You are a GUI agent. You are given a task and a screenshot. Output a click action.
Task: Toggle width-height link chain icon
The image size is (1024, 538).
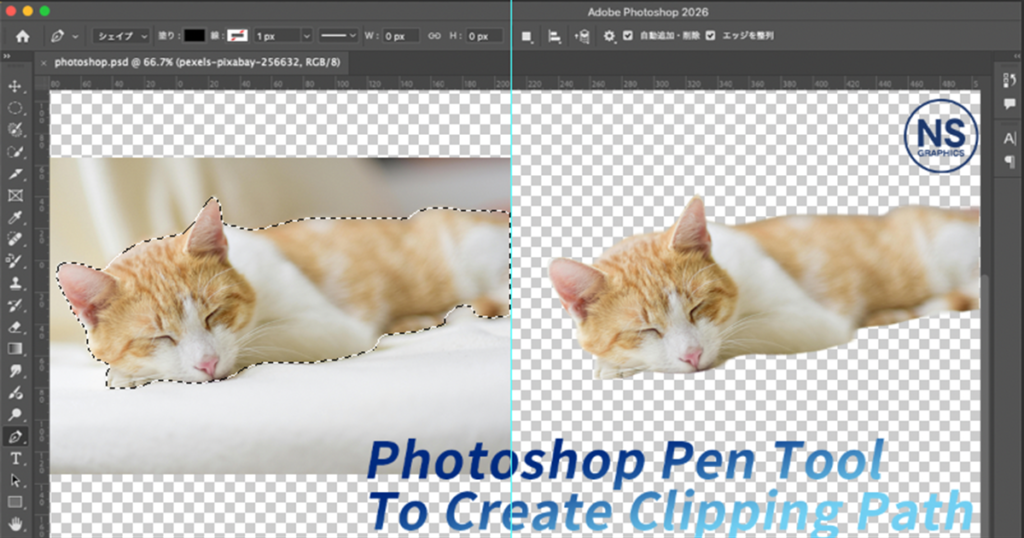(434, 36)
